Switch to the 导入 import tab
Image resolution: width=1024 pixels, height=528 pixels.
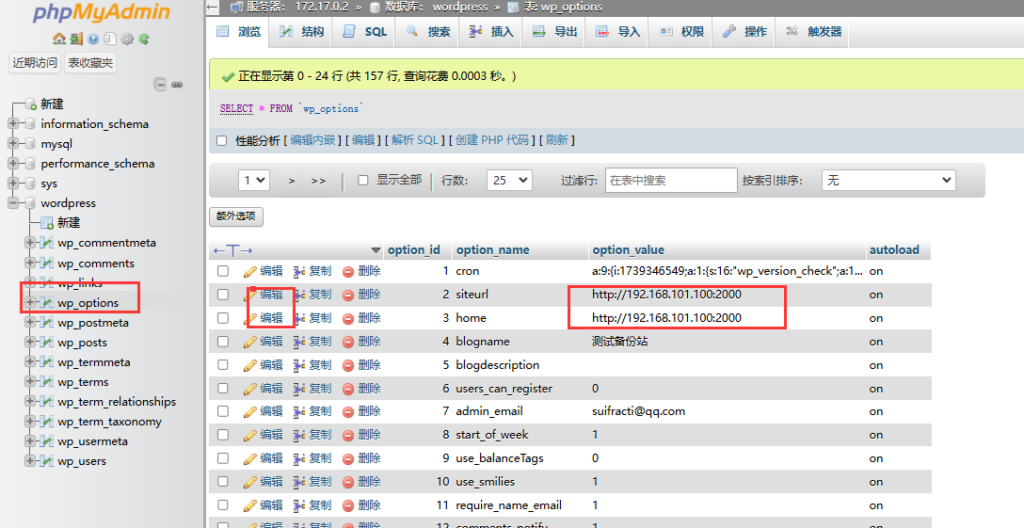(x=618, y=31)
